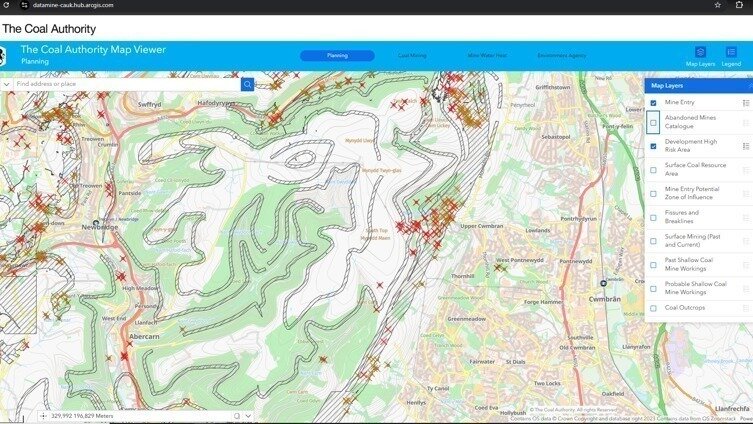Uncheck the Mine Entry layer
This screenshot has height=424, width=753.
pyautogui.click(x=654, y=102)
